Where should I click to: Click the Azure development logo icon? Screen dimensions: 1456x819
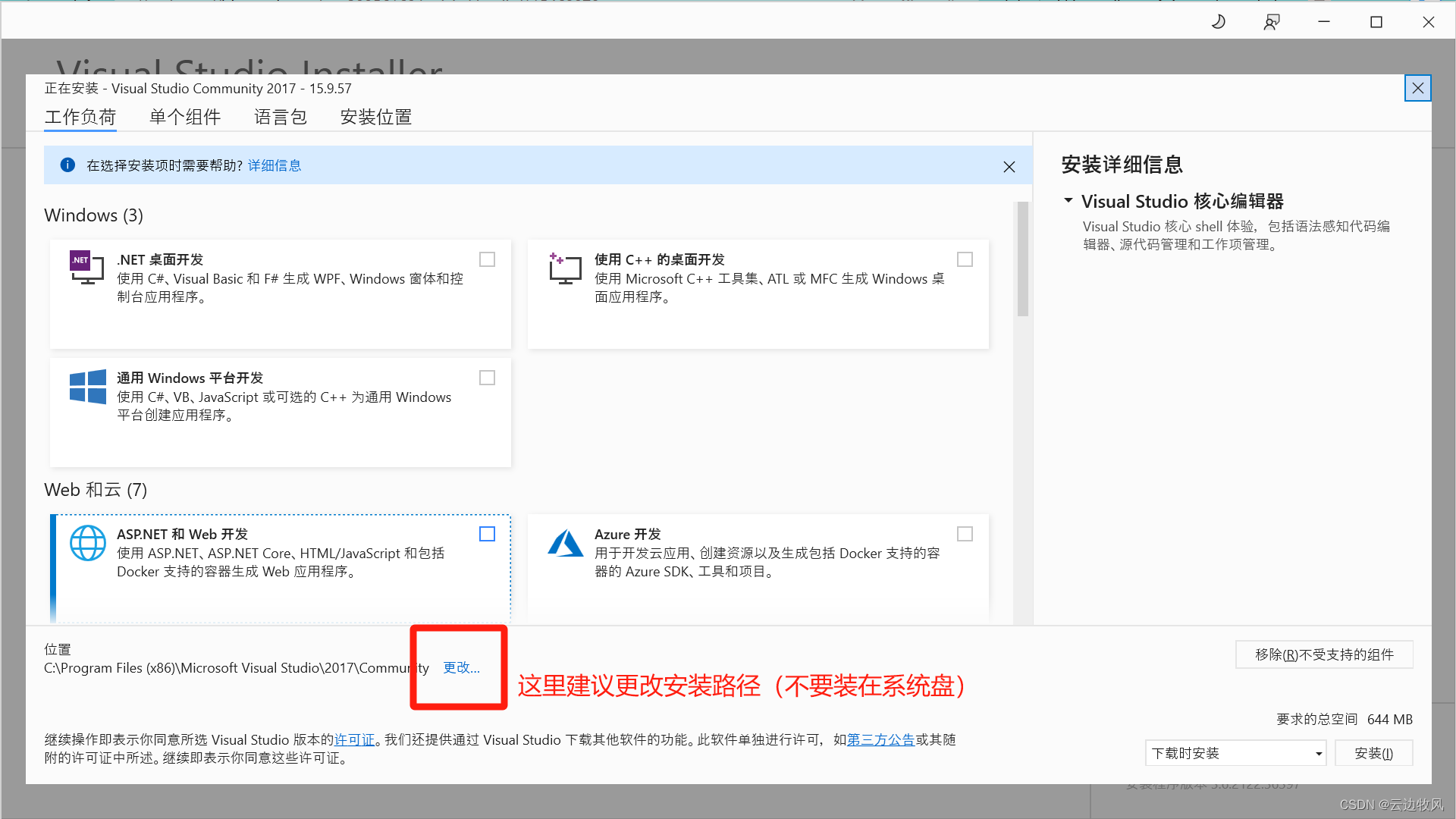point(565,543)
